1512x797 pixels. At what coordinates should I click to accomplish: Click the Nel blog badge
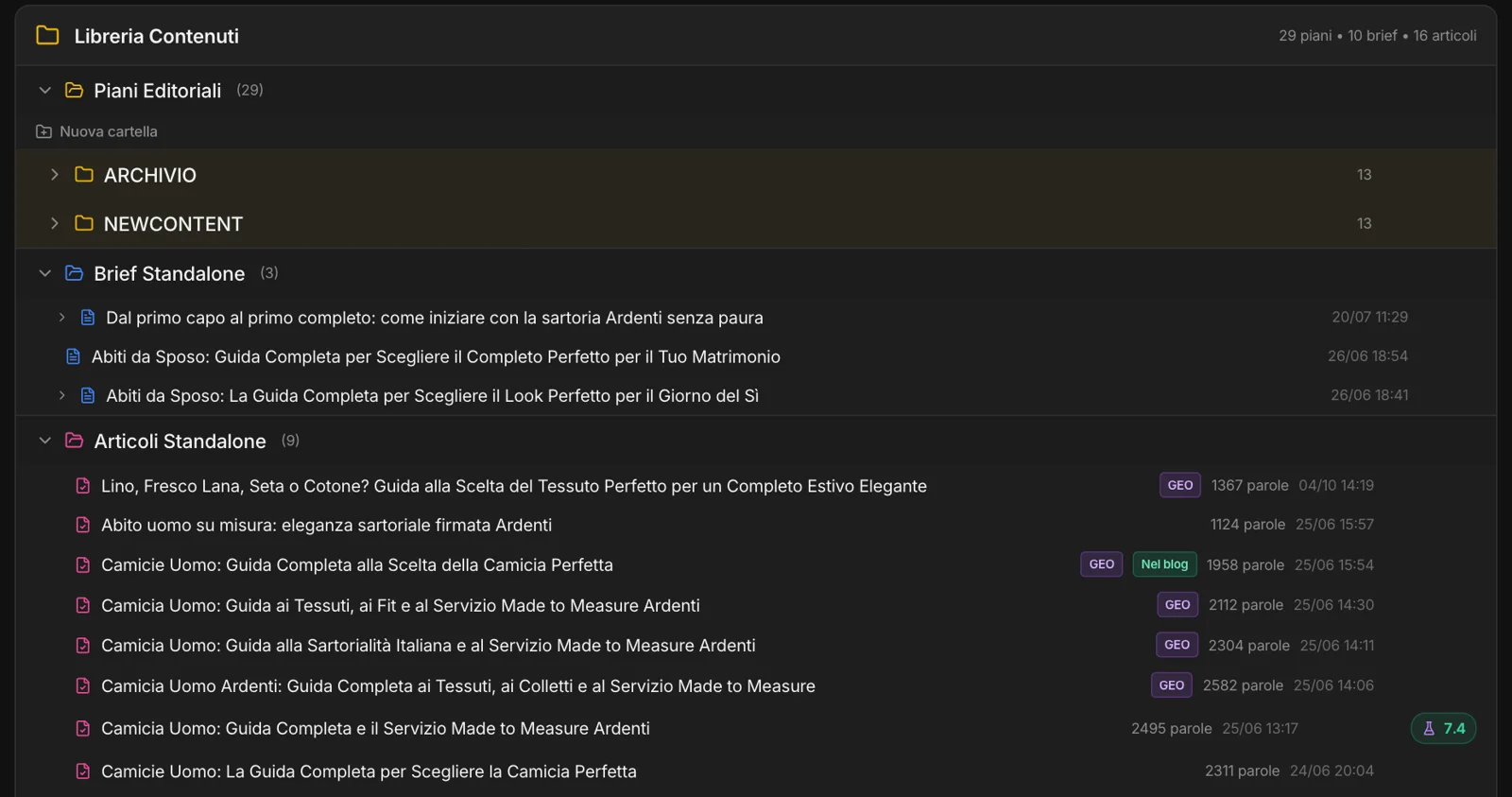(x=1164, y=564)
